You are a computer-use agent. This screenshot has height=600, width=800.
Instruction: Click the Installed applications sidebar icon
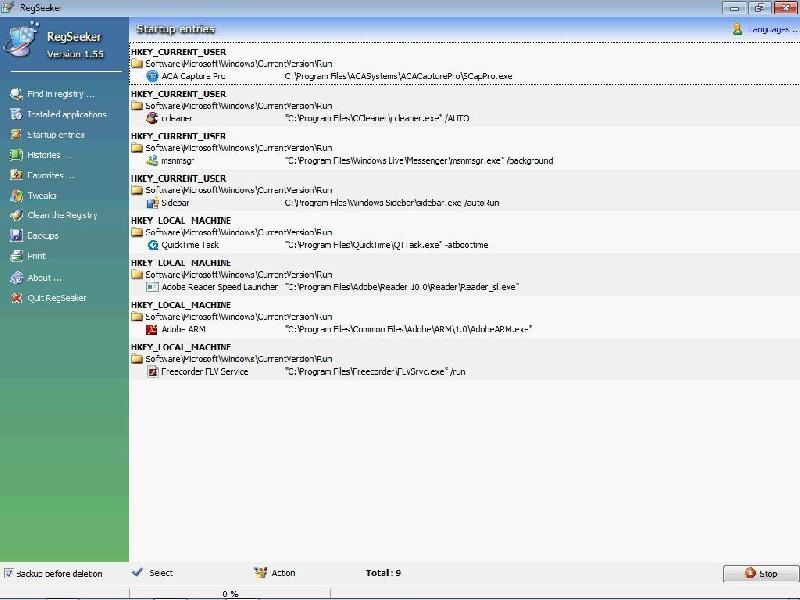(16, 114)
